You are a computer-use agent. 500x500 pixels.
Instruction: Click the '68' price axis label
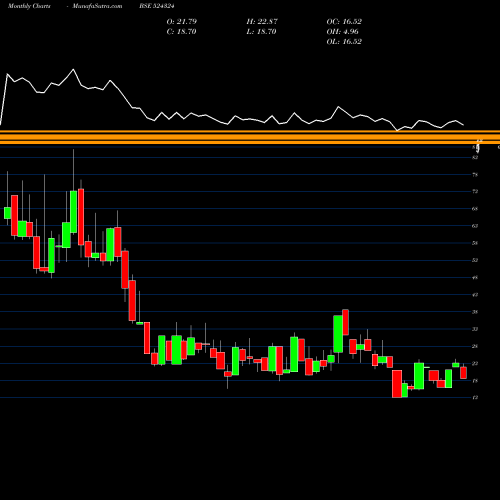[x=475, y=209]
